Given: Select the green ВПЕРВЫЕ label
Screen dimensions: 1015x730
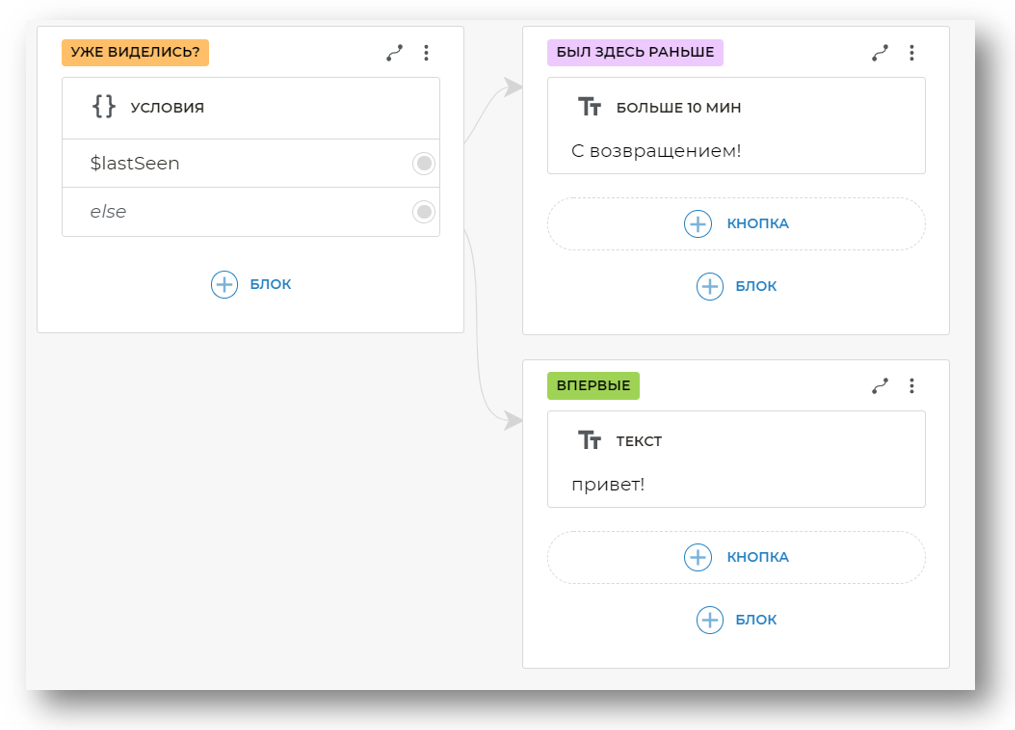Looking at the screenshot, I should (593, 386).
